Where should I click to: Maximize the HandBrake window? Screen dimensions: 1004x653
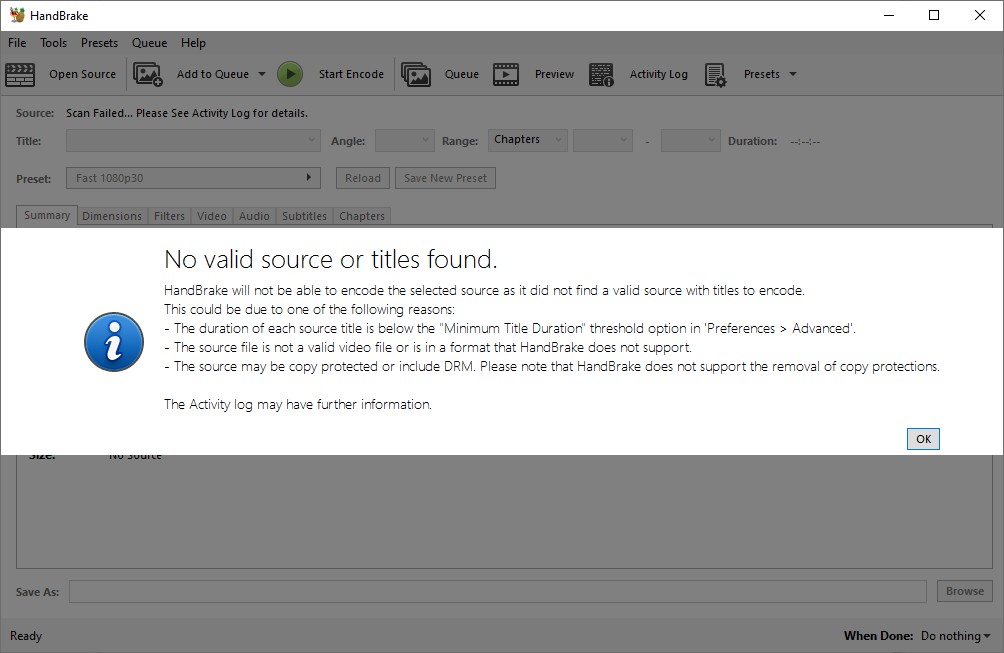pyautogui.click(x=934, y=15)
